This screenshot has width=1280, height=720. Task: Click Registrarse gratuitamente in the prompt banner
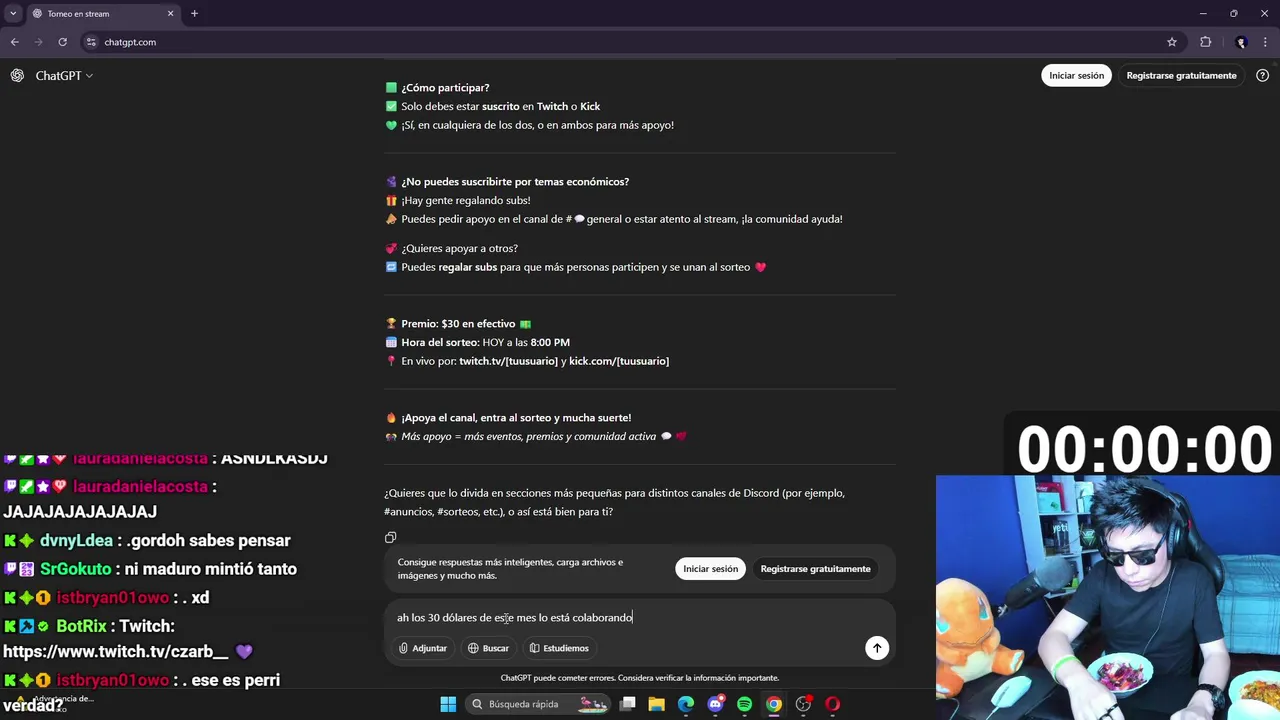point(815,569)
